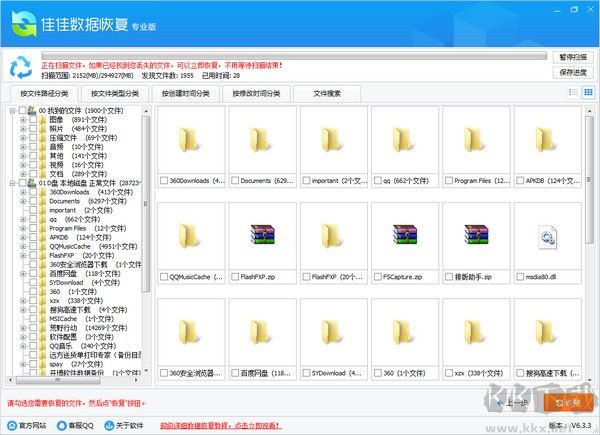Viewport: 600px width, 435px height.
Task: Tick the 图像 tree checkbox
Action: tap(33, 120)
